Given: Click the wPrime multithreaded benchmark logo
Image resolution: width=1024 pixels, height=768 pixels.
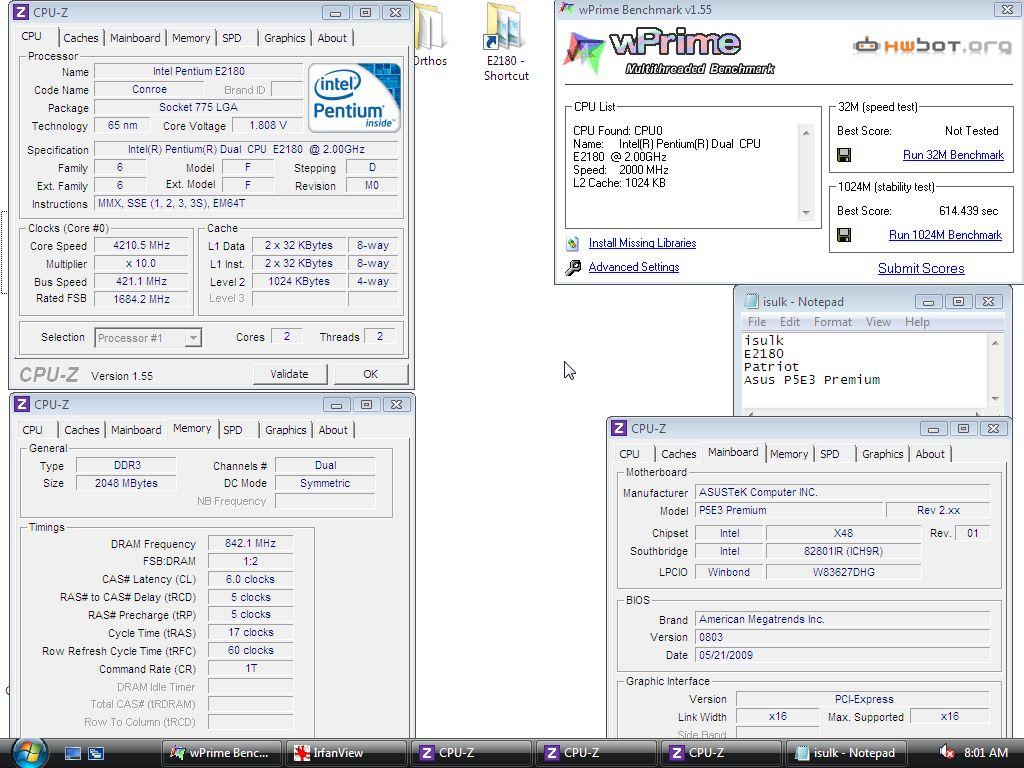Looking at the screenshot, I should coord(669,52).
